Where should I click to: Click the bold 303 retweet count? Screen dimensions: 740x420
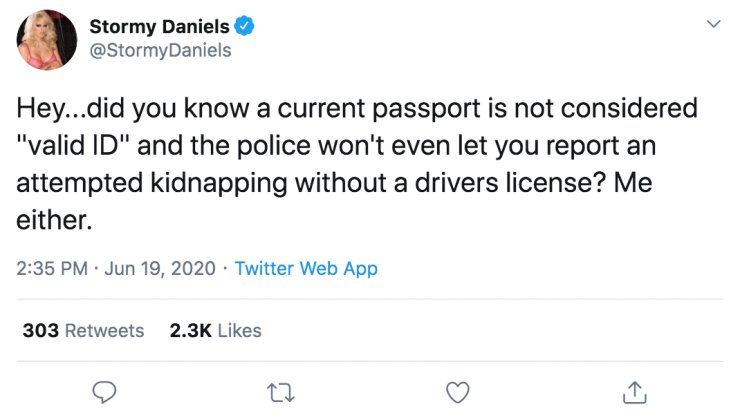(41, 330)
